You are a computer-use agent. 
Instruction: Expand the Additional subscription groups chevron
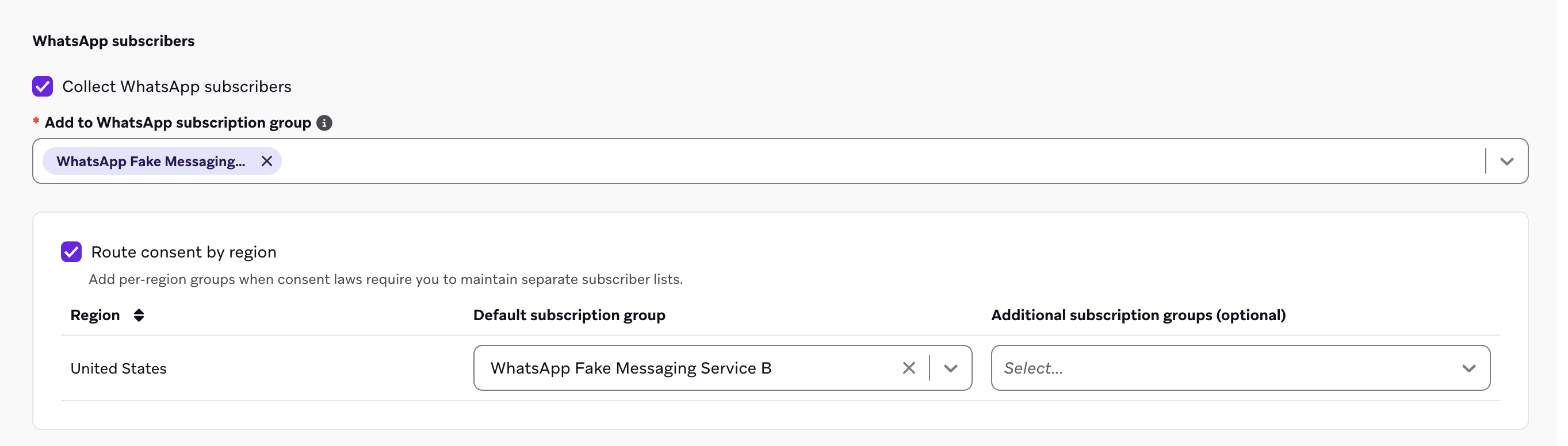[x=1469, y=368]
